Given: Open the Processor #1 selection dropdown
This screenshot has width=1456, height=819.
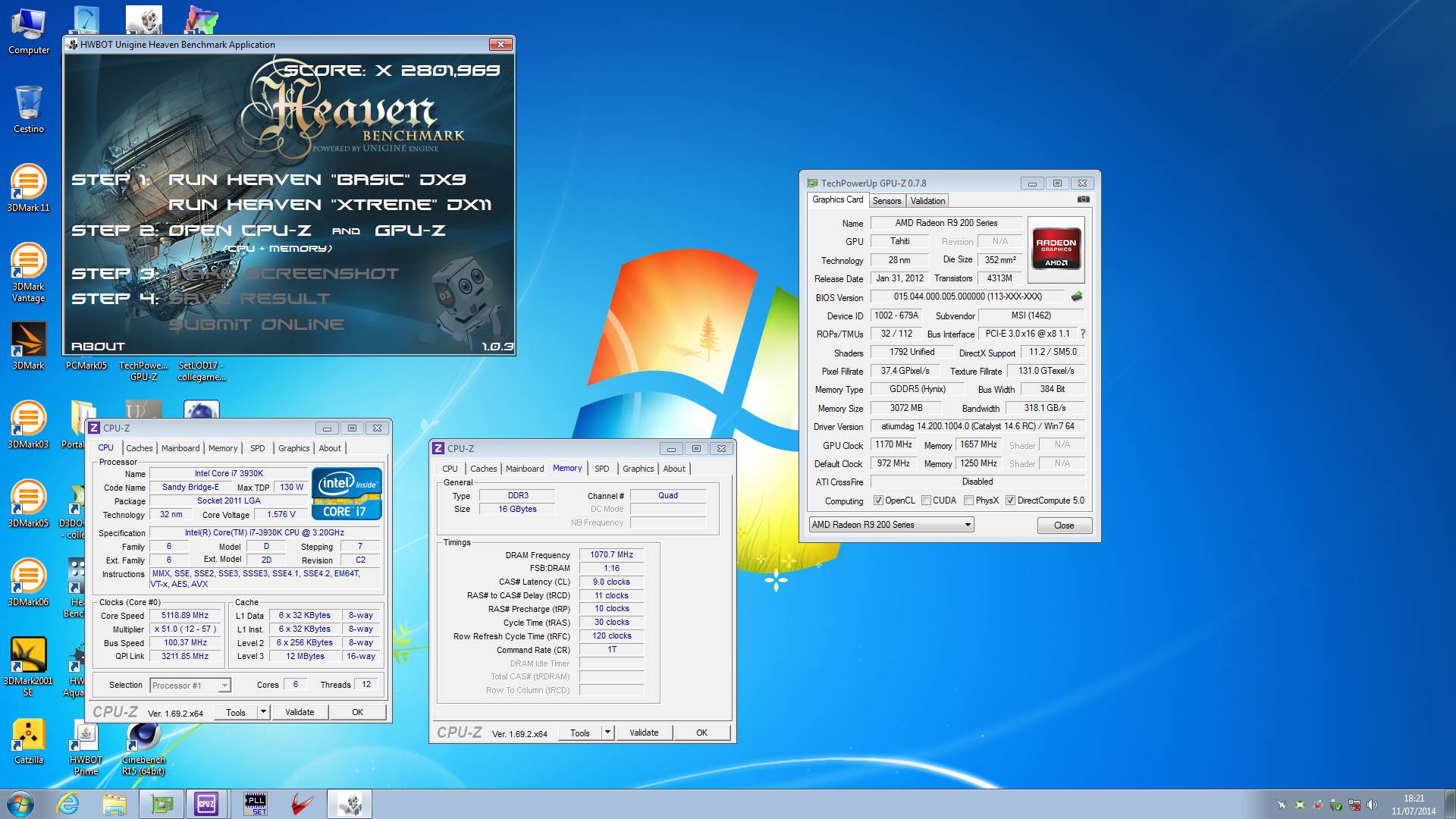Looking at the screenshot, I should pyautogui.click(x=190, y=686).
